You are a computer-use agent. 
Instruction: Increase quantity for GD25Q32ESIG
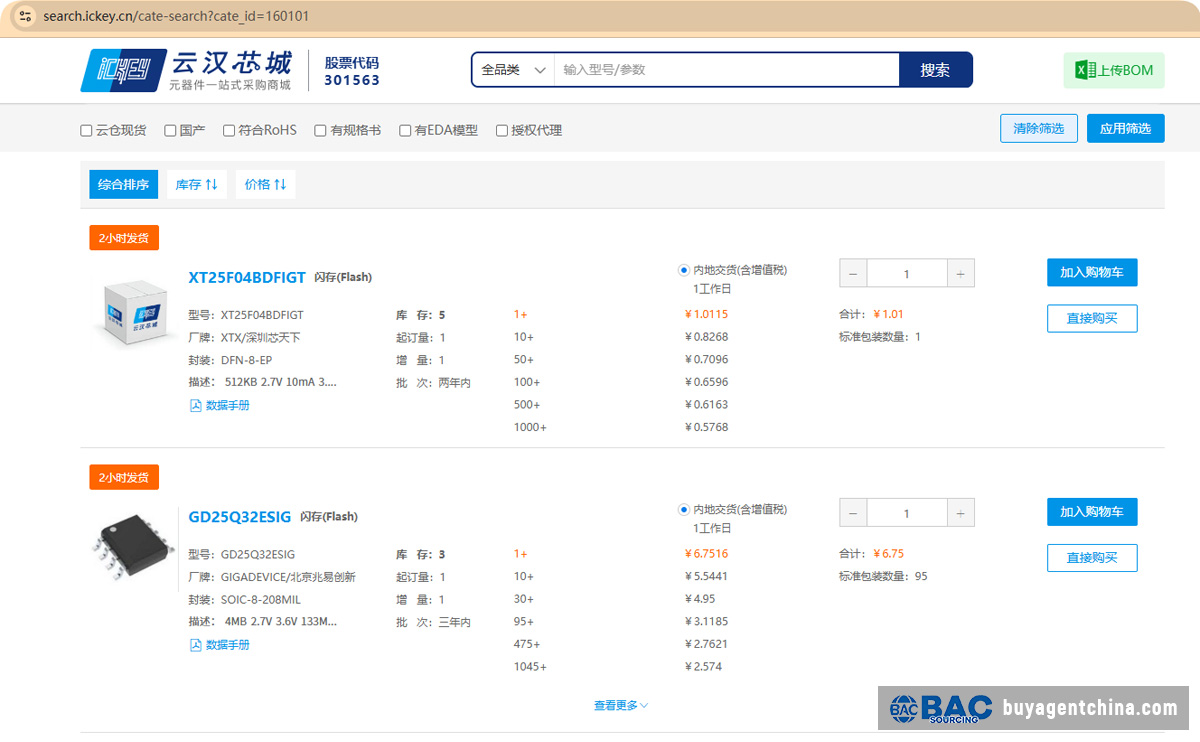(x=960, y=513)
